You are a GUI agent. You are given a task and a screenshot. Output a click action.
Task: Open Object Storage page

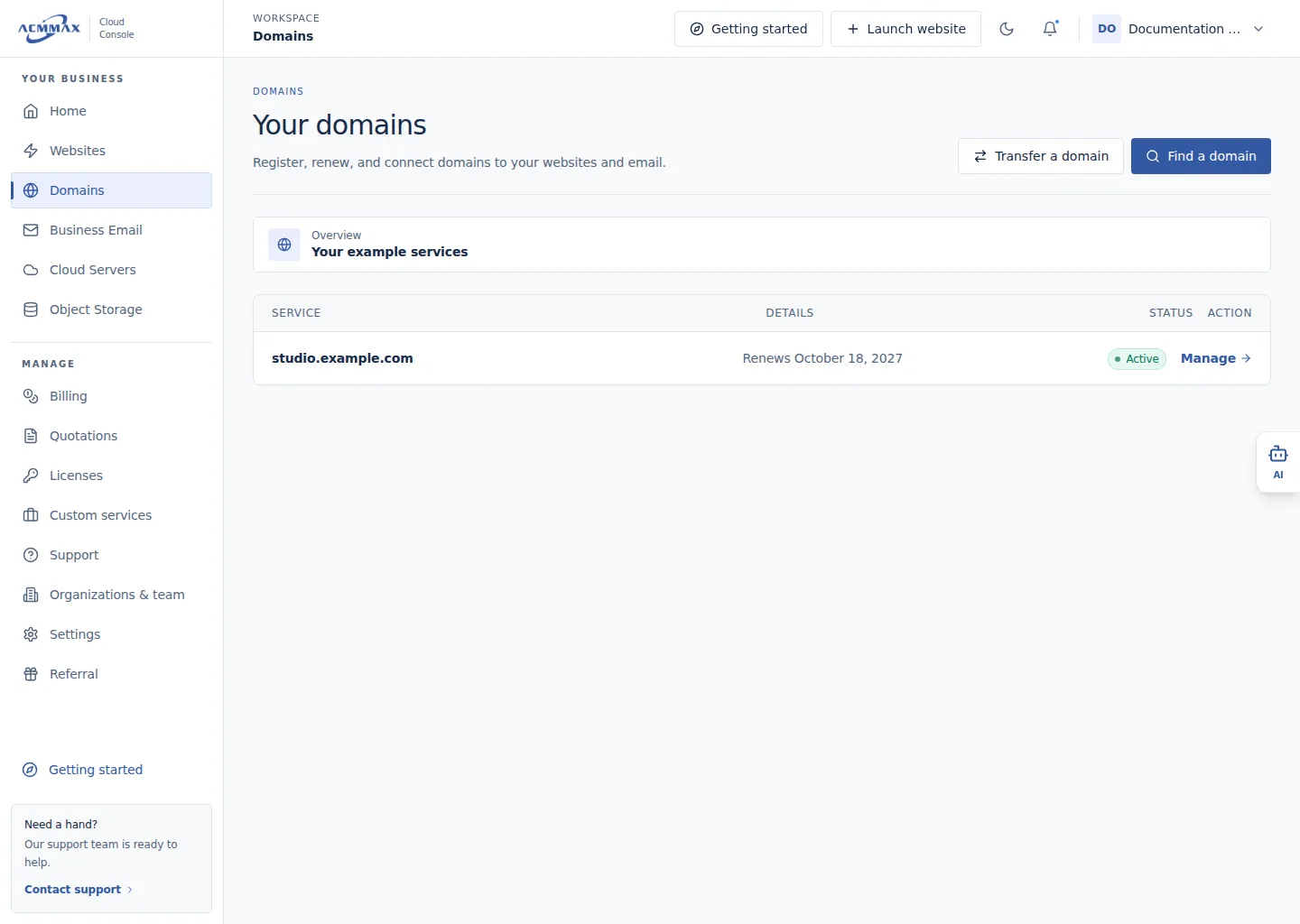pos(111,310)
